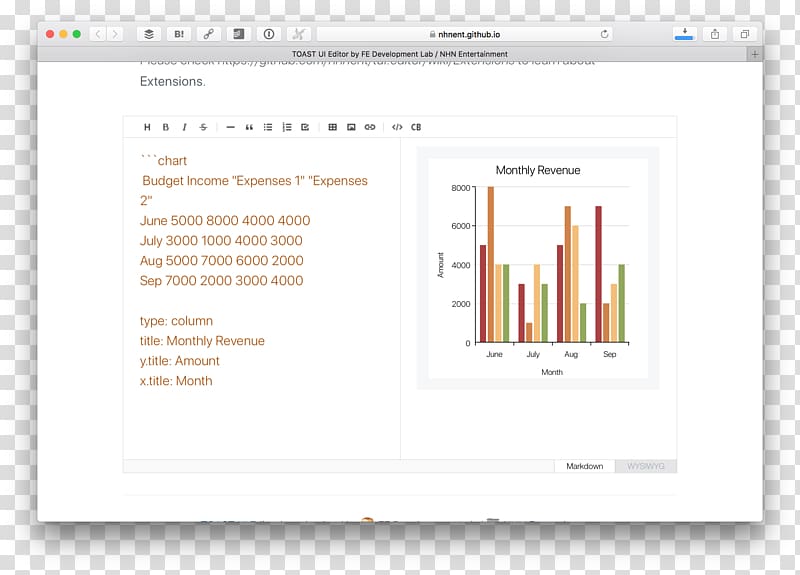Toggle bold formatting in the editor
800x575 pixels.
[166, 127]
